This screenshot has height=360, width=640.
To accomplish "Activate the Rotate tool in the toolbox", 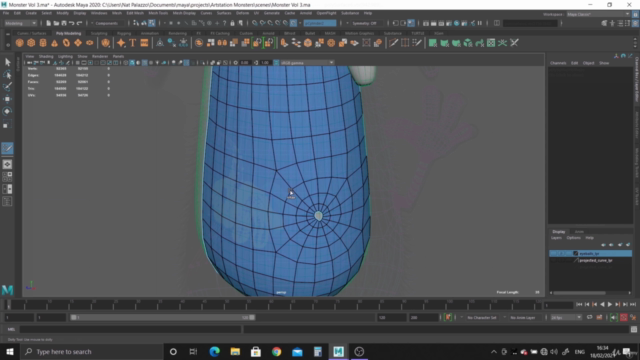I will coord(7,111).
